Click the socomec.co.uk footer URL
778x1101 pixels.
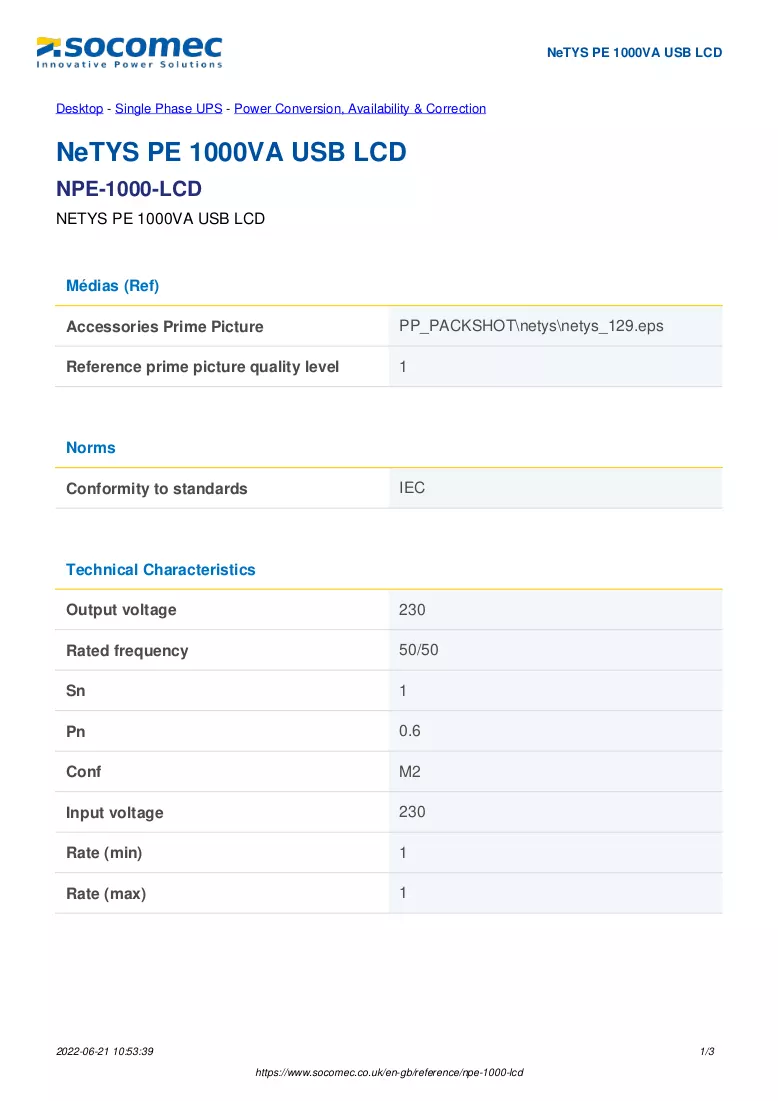point(389,1072)
